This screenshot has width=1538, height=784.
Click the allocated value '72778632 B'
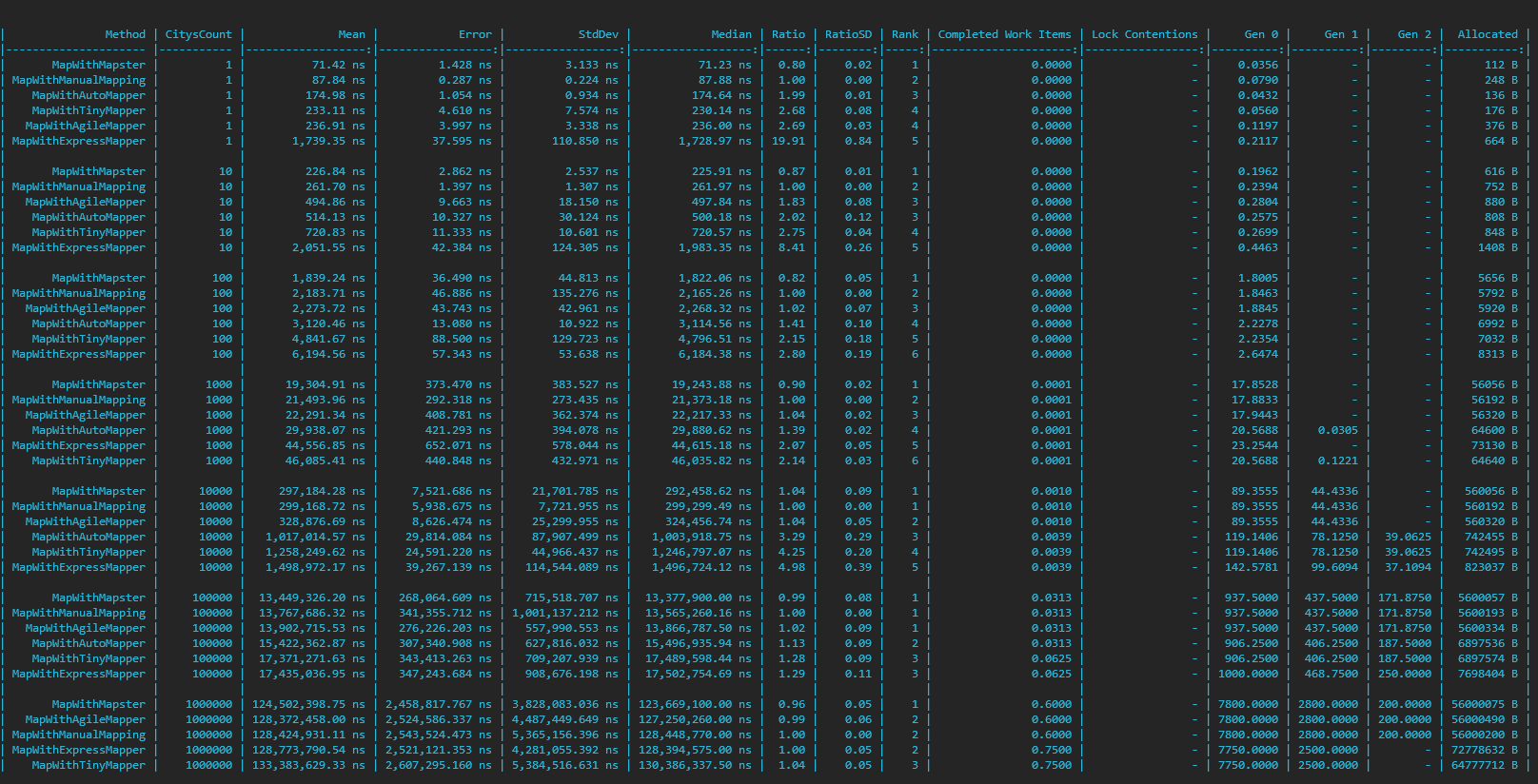(x=1485, y=750)
